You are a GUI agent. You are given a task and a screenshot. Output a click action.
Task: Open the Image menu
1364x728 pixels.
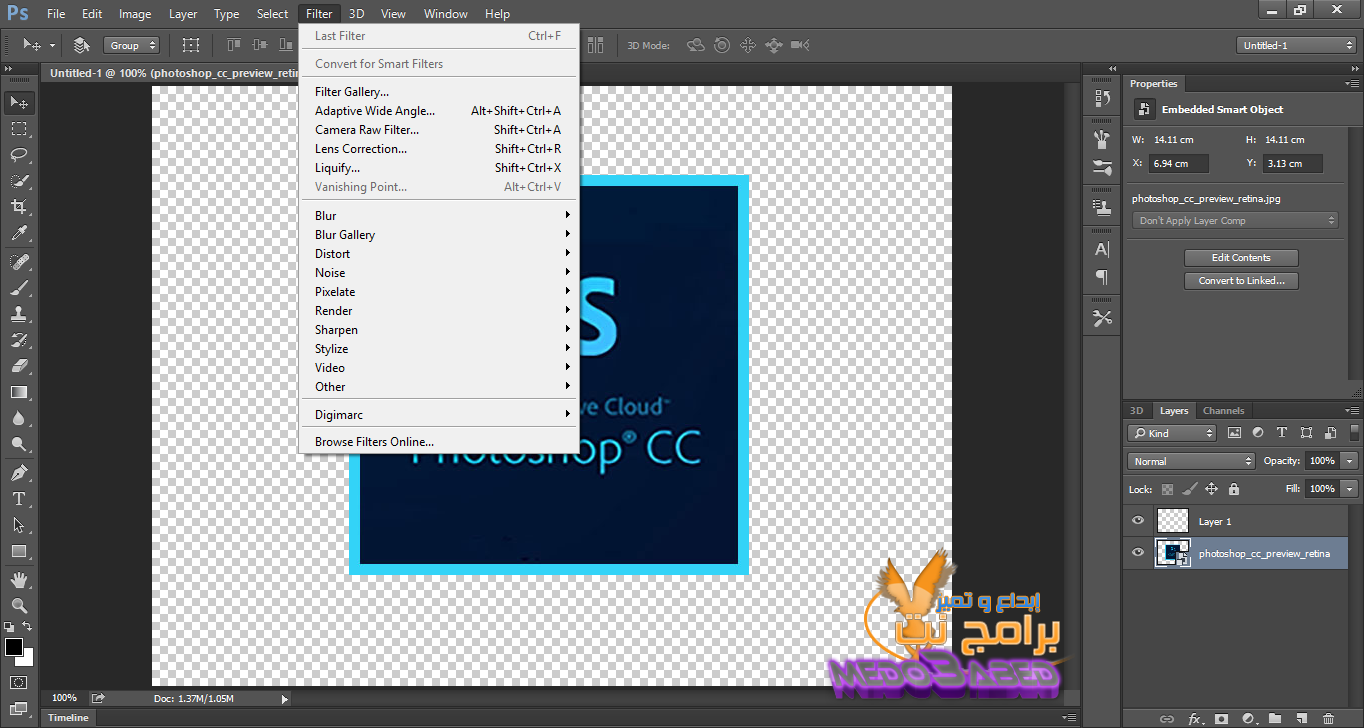pyautogui.click(x=135, y=14)
